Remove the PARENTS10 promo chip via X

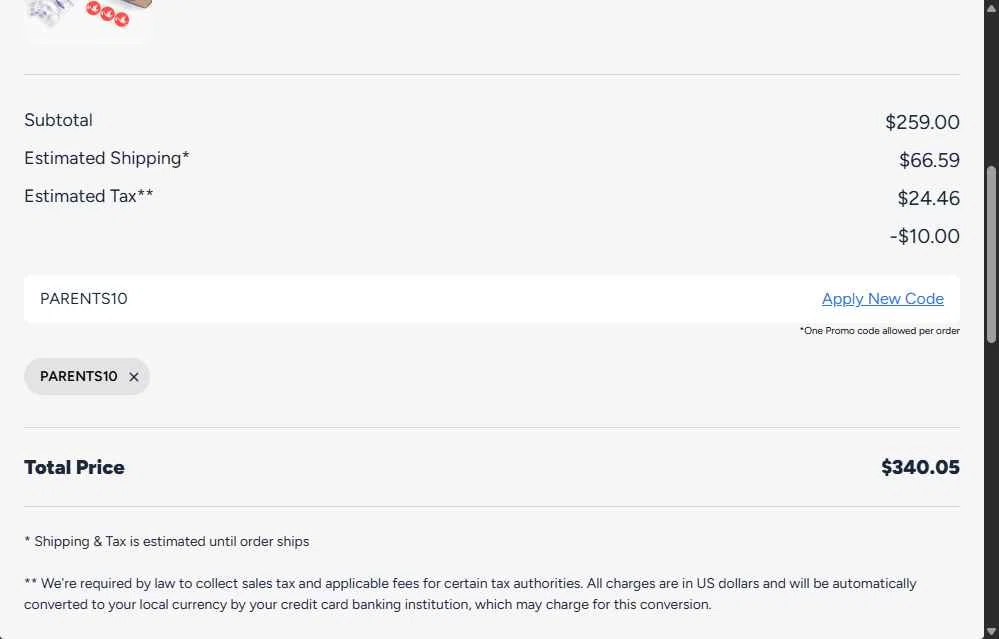[134, 377]
